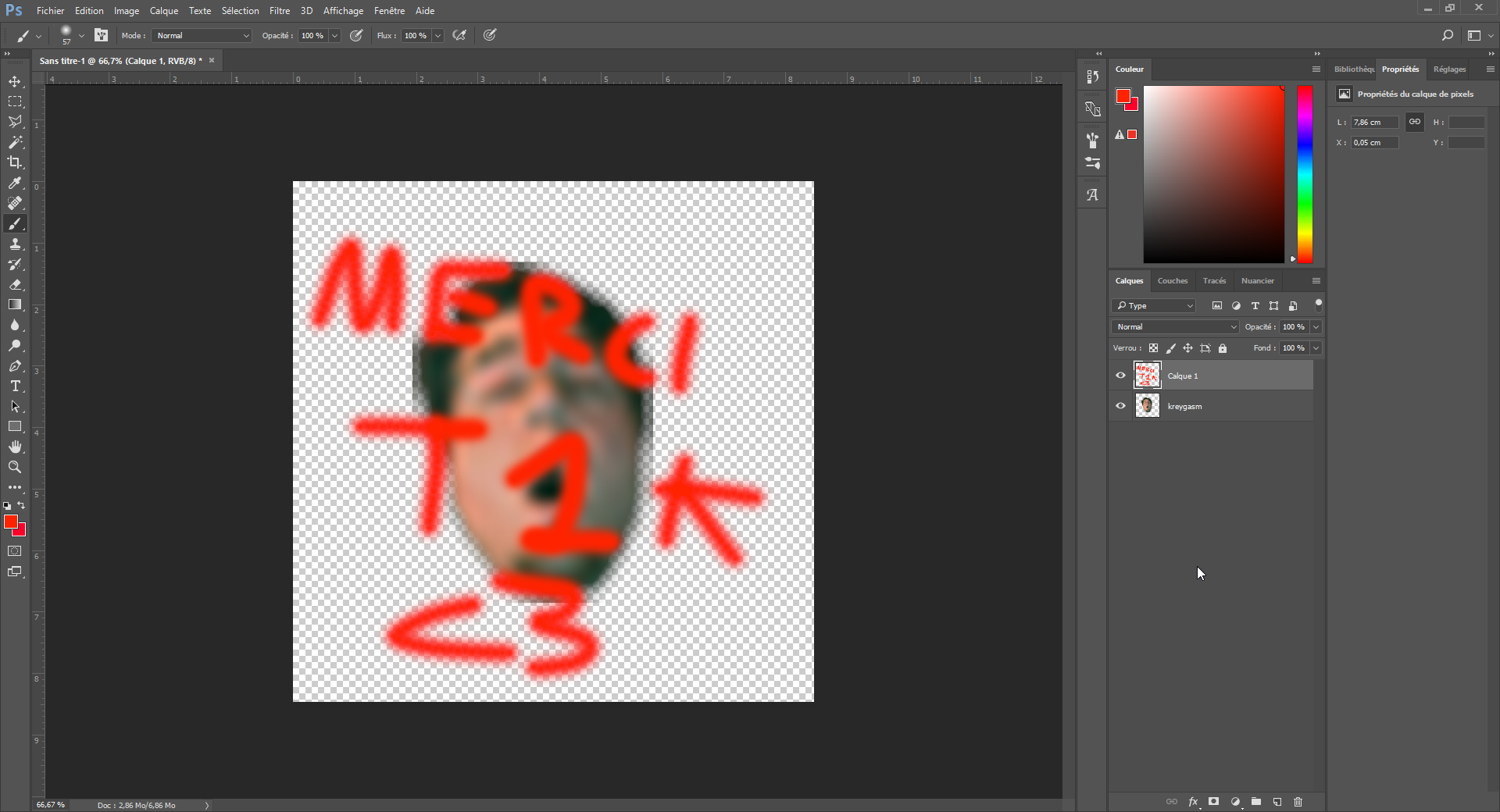Open layer Fond dropdown arrow
The height and width of the screenshot is (812, 1500).
pyautogui.click(x=1316, y=348)
